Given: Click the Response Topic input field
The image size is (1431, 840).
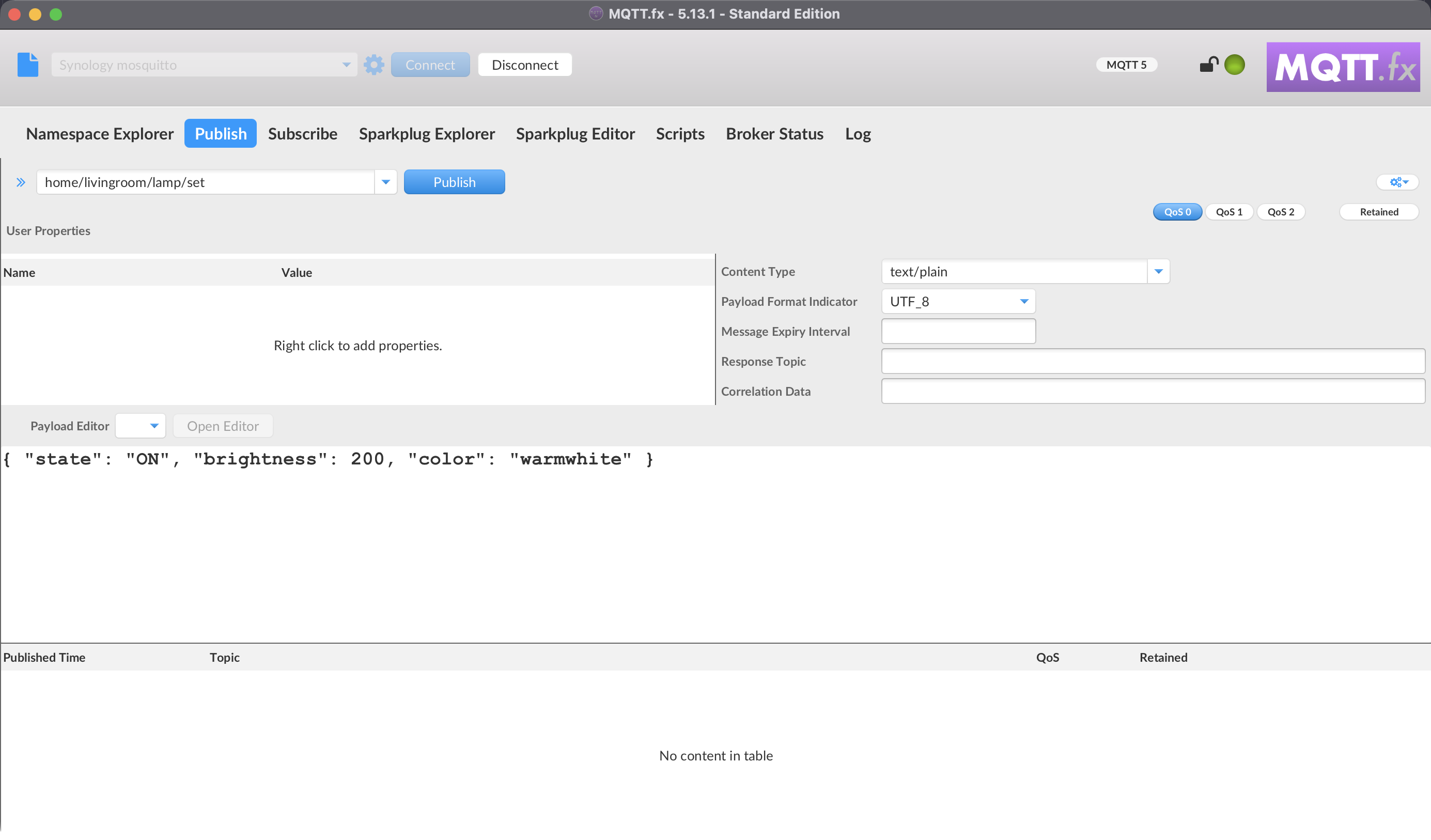Looking at the screenshot, I should click(1153, 361).
